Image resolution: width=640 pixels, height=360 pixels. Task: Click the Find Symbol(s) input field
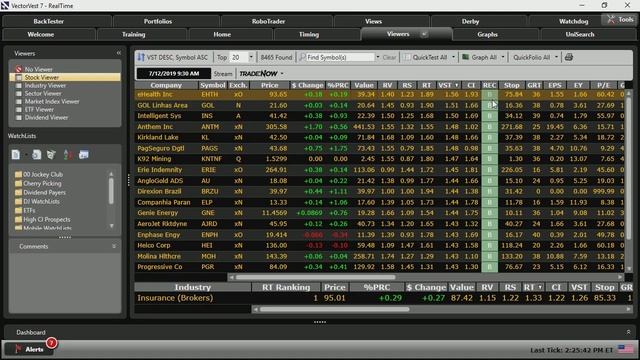pos(340,58)
